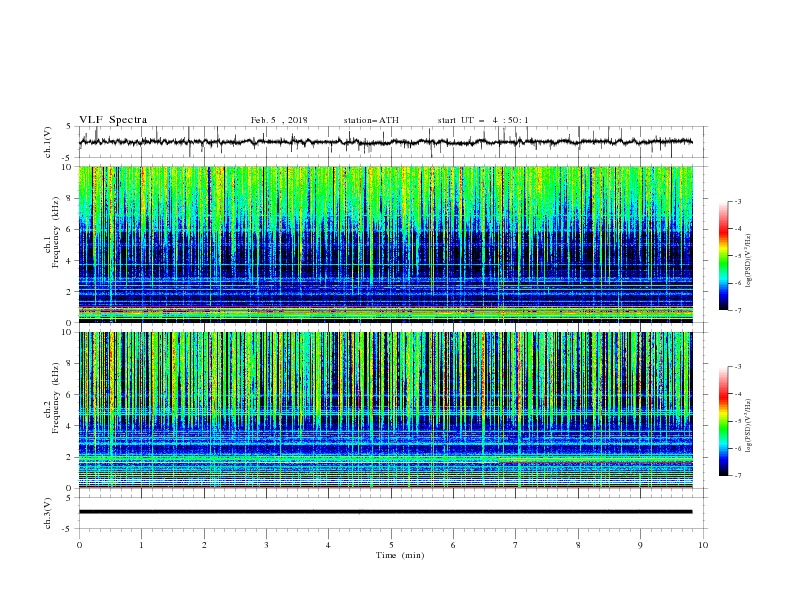Click the "-7" label on ch.2 color bar
Screen dimensions: 792x612
click(x=737, y=476)
